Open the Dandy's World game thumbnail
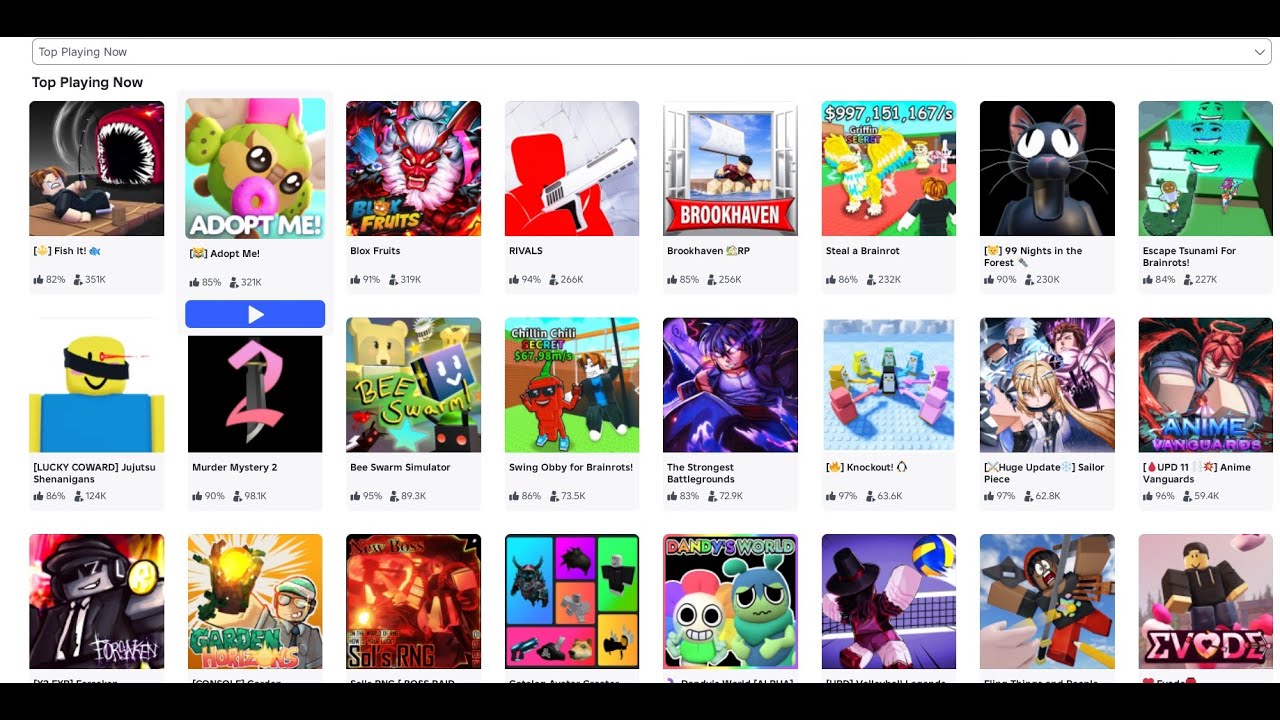This screenshot has height=720, width=1280. tap(730, 601)
